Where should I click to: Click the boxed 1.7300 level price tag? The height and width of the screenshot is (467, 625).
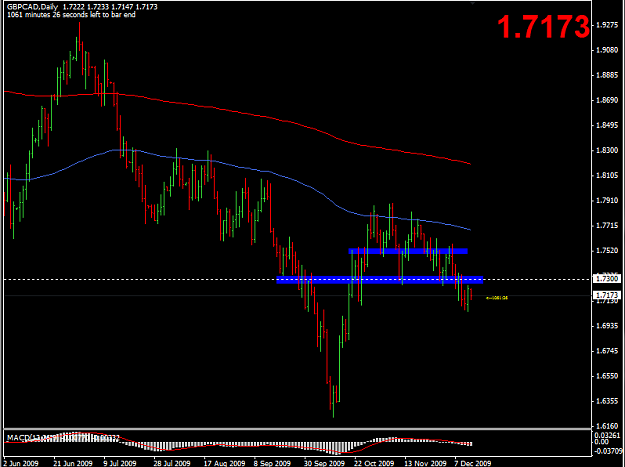pyautogui.click(x=607, y=279)
